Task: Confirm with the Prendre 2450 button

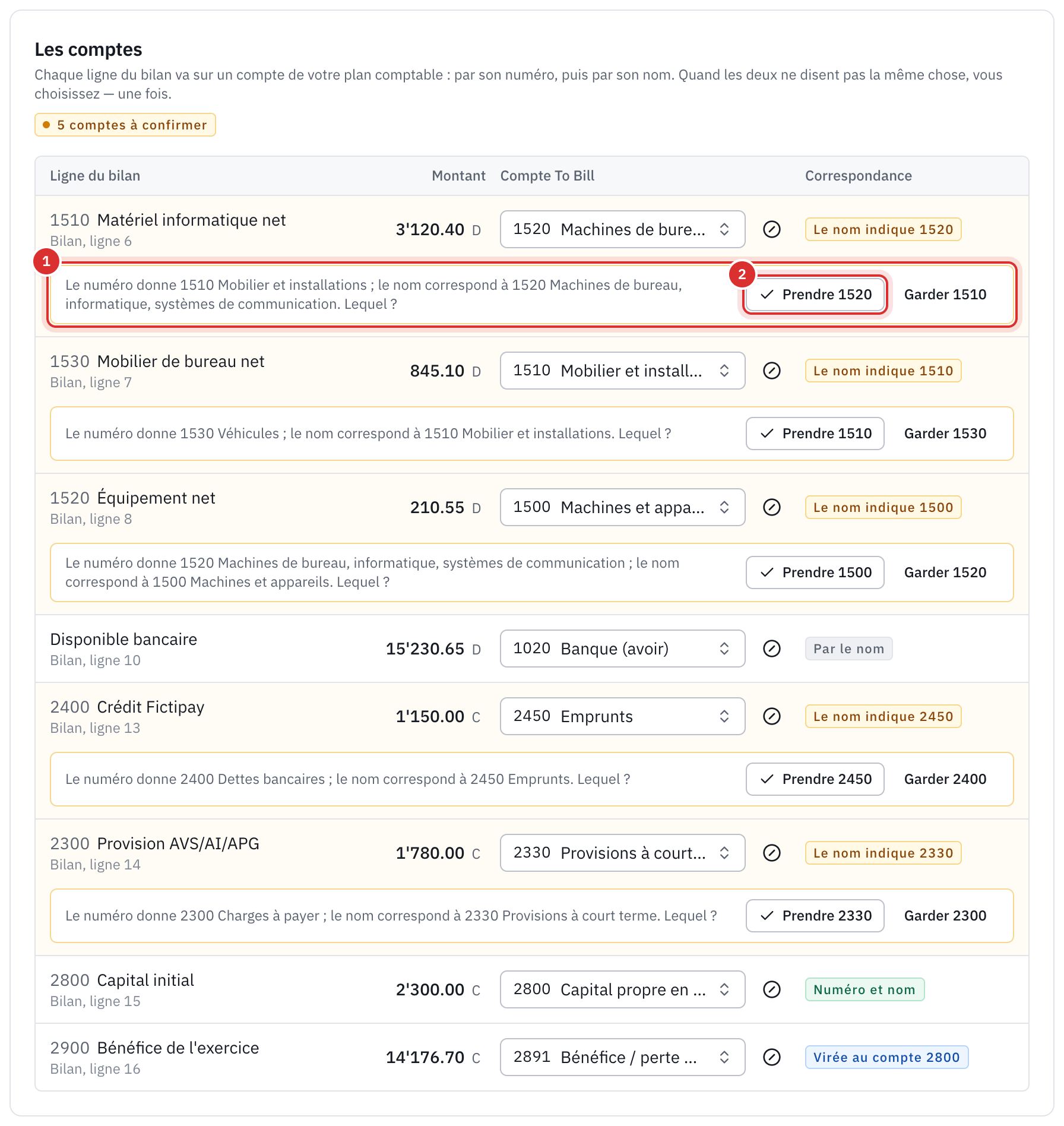Action: pyautogui.click(x=815, y=779)
